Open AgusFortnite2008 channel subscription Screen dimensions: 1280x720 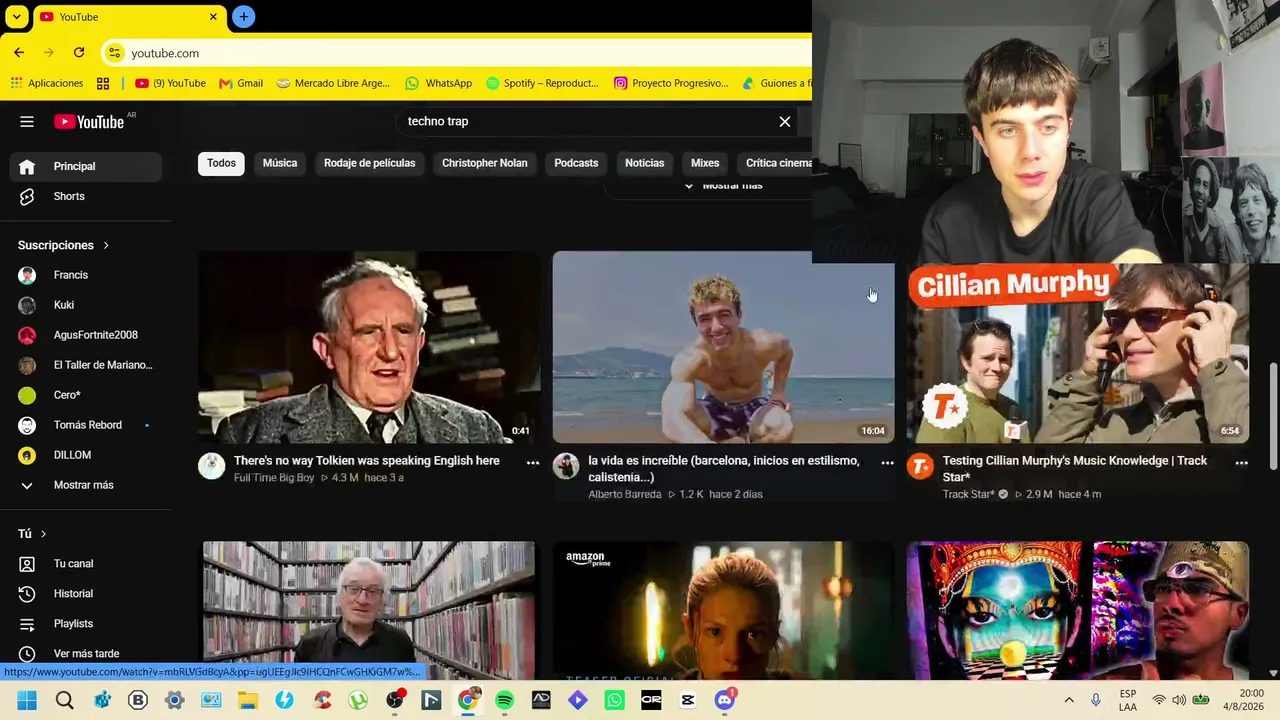pos(85,335)
